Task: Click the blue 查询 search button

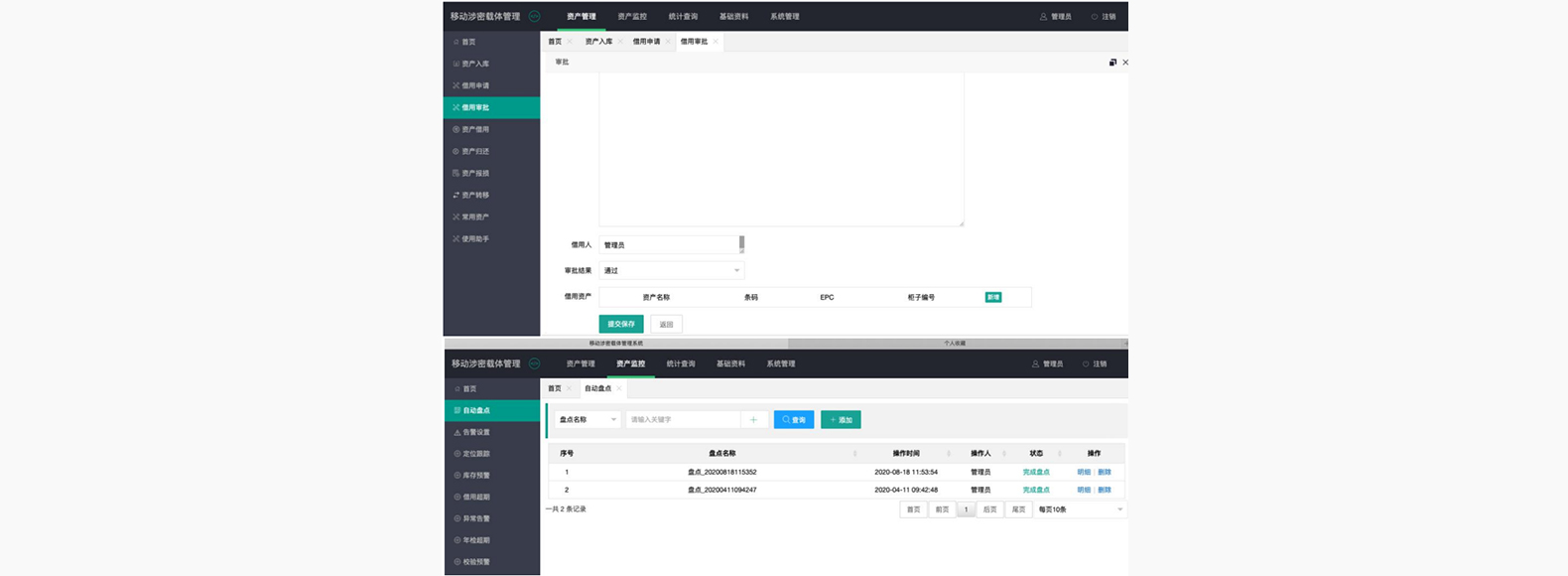Action: [x=794, y=420]
